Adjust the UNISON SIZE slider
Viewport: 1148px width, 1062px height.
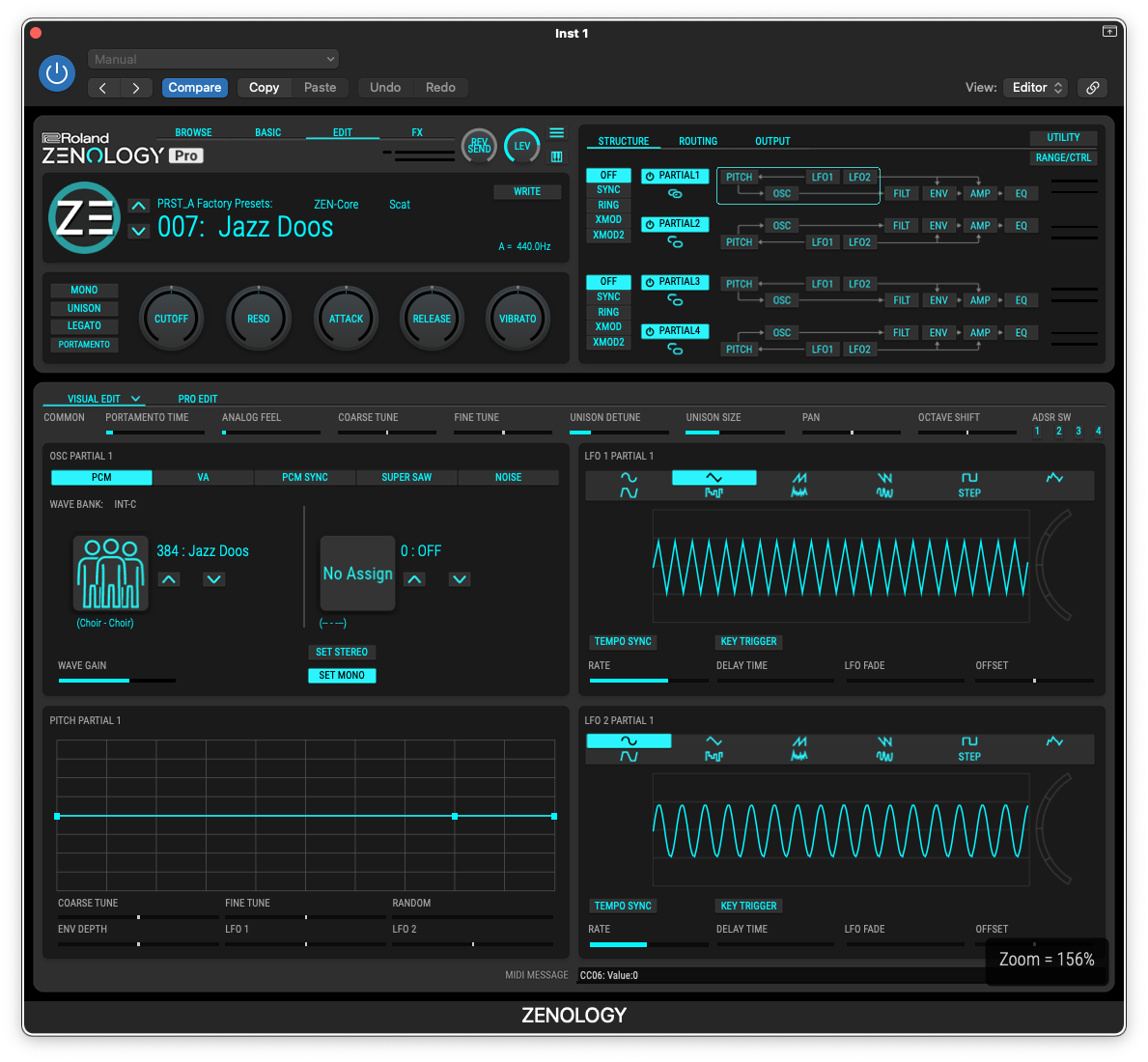pyautogui.click(x=735, y=433)
